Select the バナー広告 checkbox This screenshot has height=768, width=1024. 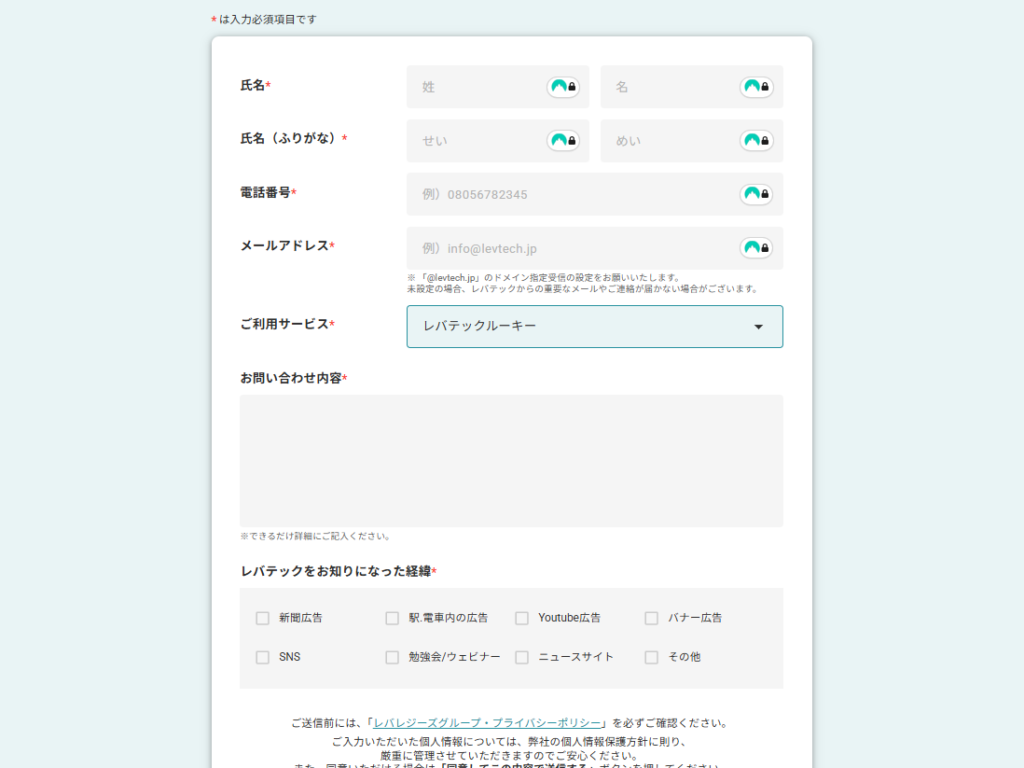(652, 618)
